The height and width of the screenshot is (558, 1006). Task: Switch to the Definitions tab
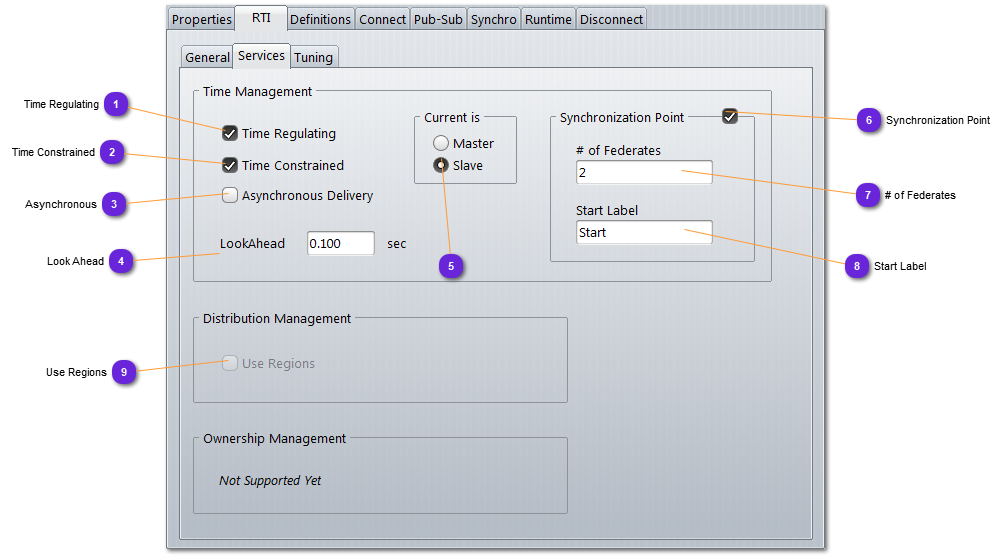[x=320, y=19]
